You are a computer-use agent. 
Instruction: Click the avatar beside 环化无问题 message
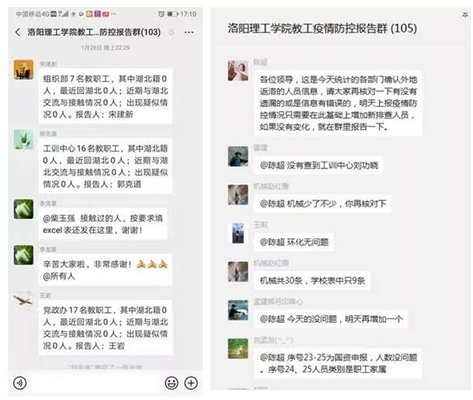coord(238,232)
